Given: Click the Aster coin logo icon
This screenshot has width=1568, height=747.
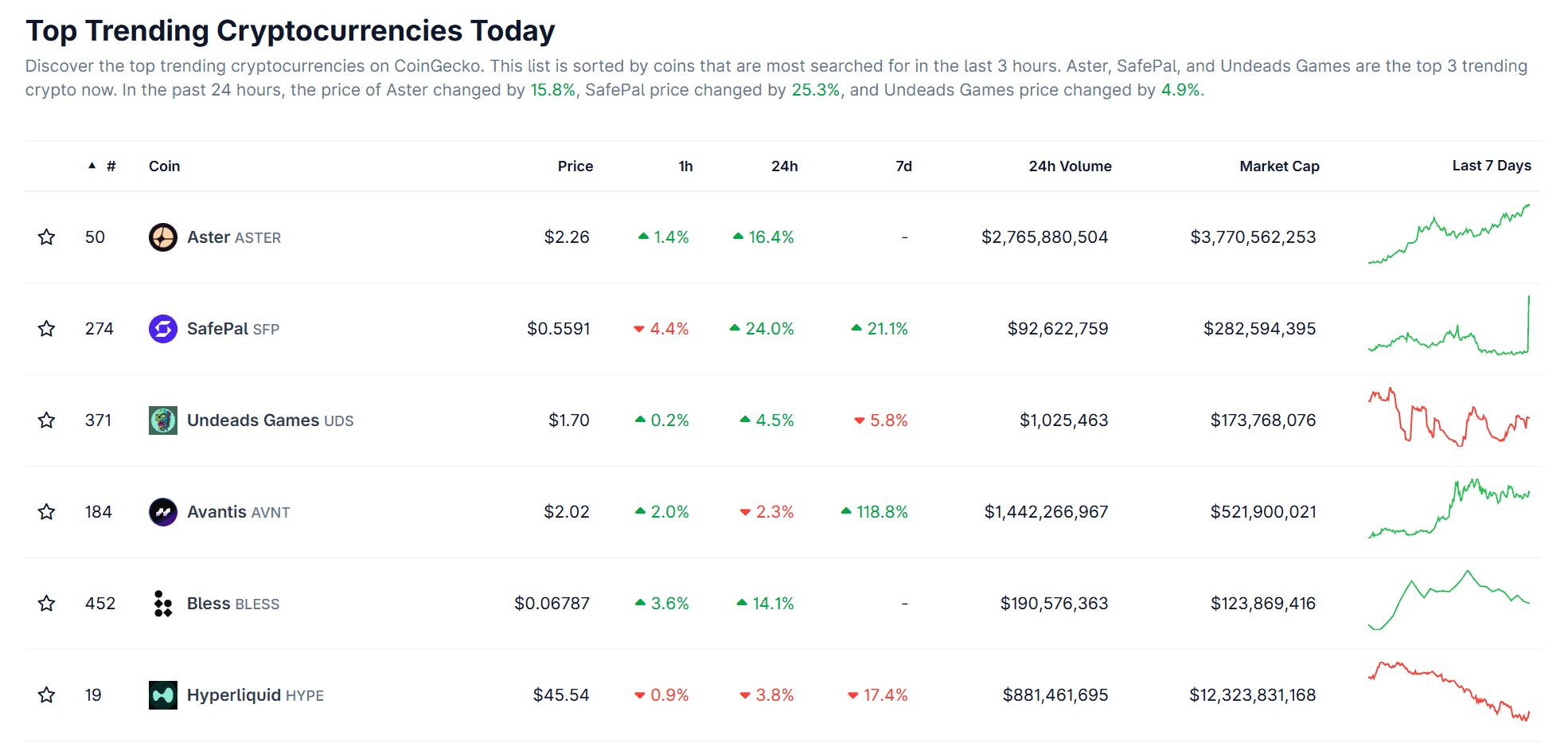Looking at the screenshot, I should coord(163,237).
